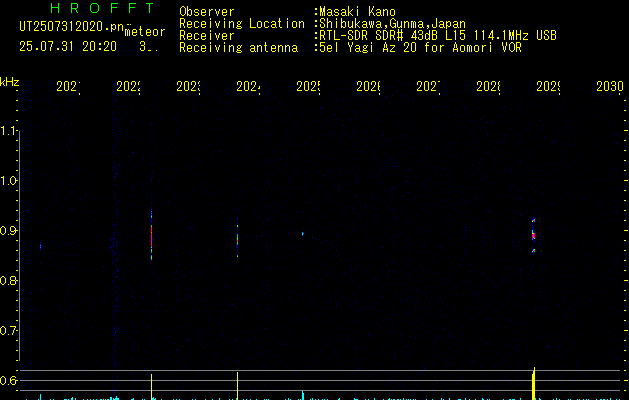This screenshot has height=400, width=629.
Task: Click the location Shibukawa,Gunma,Japan
Action: [392, 24]
